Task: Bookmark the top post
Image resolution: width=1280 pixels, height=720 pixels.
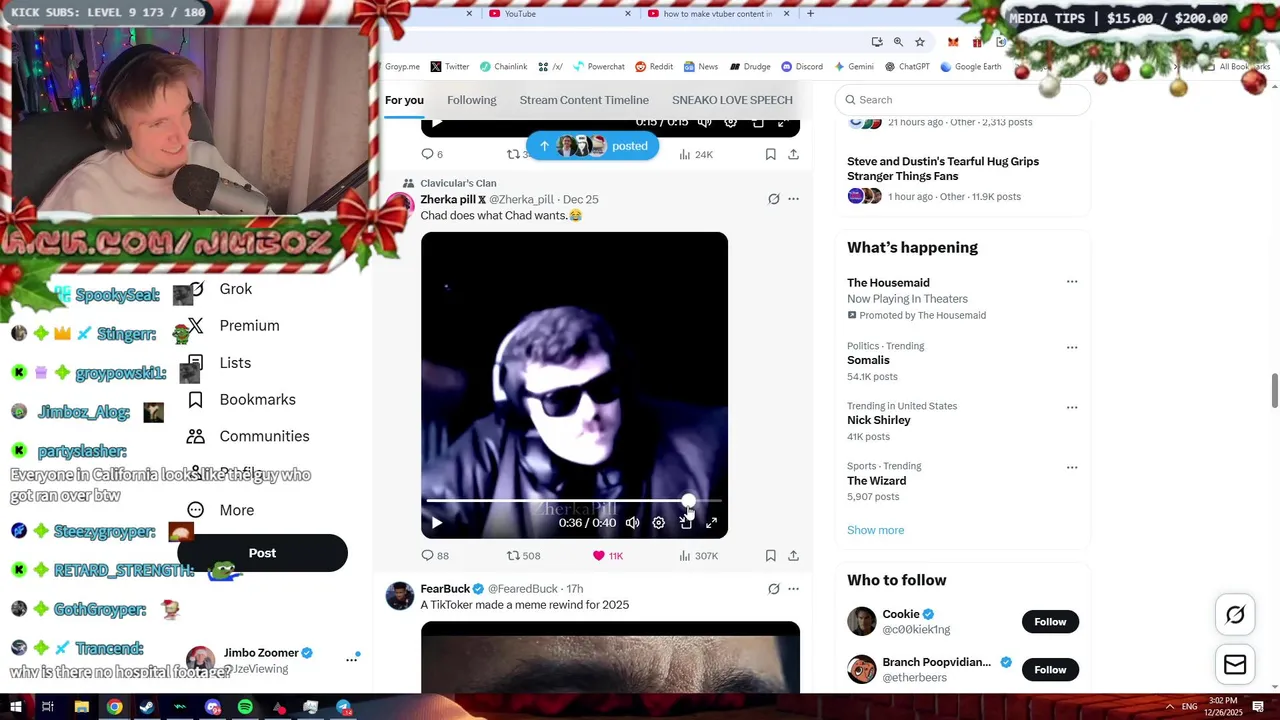Action: [770, 154]
